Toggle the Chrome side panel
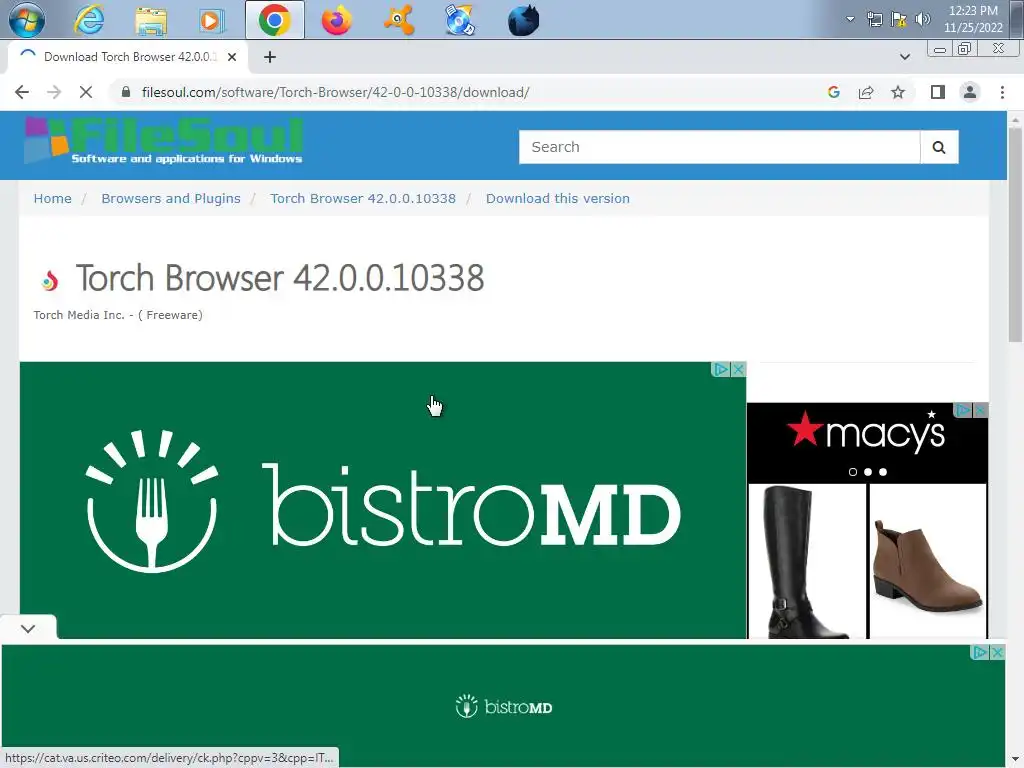The image size is (1024, 768). [938, 92]
